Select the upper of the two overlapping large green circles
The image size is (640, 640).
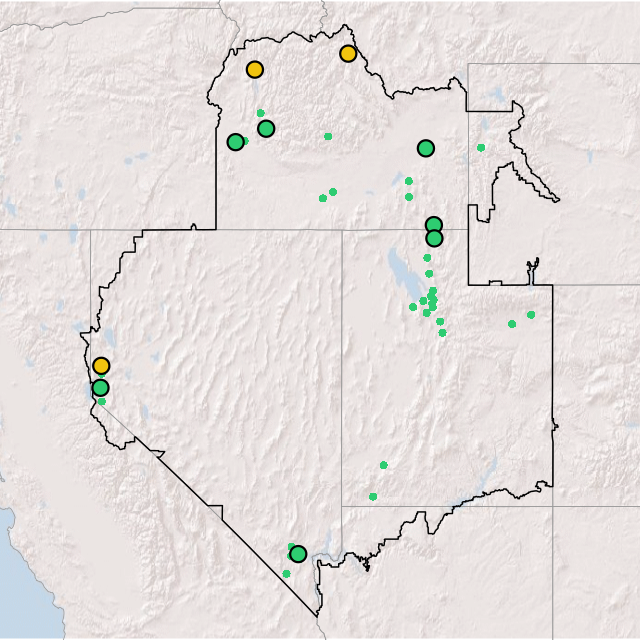tap(434, 224)
